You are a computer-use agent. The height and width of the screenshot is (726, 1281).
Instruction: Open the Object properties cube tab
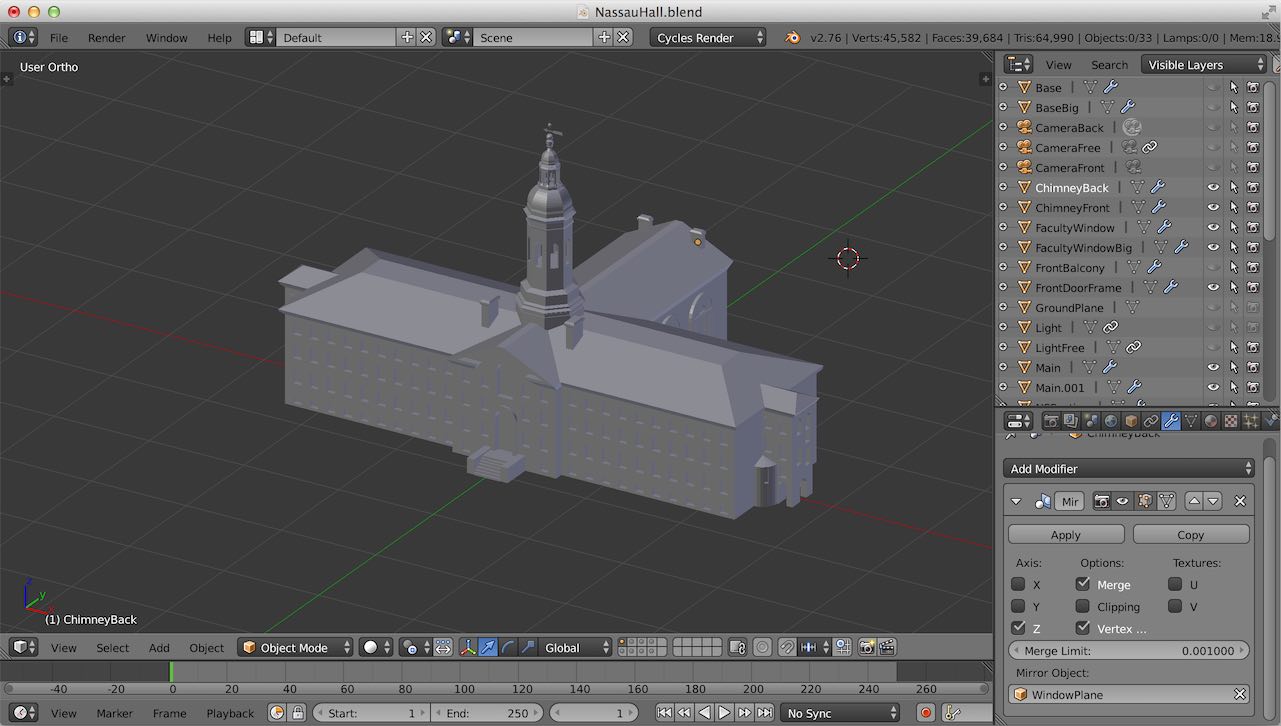coord(1131,421)
